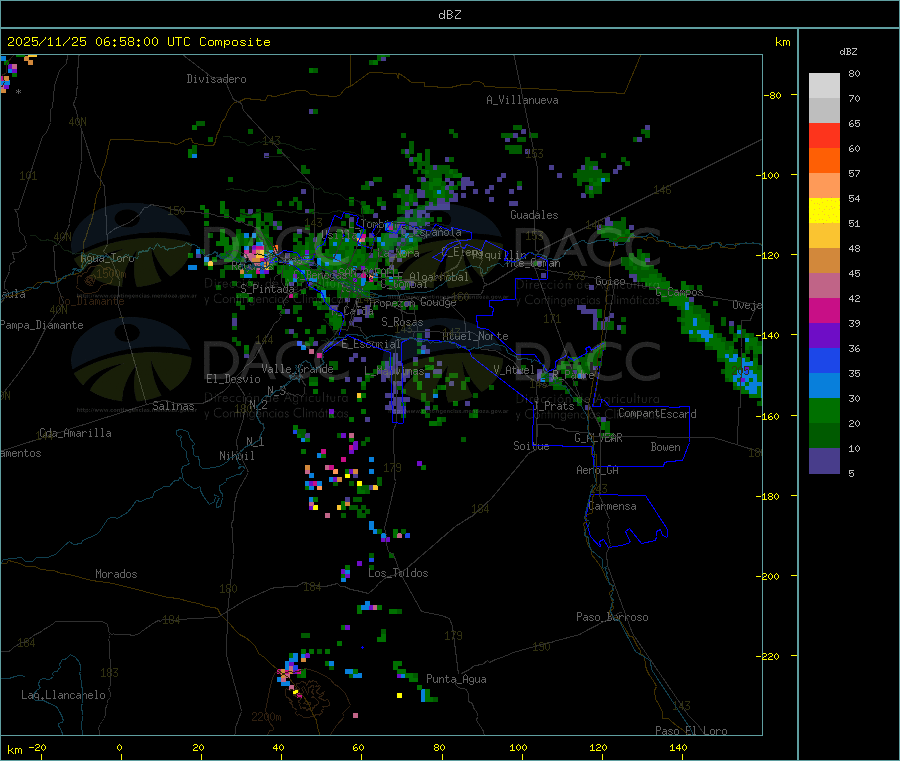Select the red 60-65 dBZ legend band
Viewport: 900px width, 761px height.
click(x=824, y=136)
